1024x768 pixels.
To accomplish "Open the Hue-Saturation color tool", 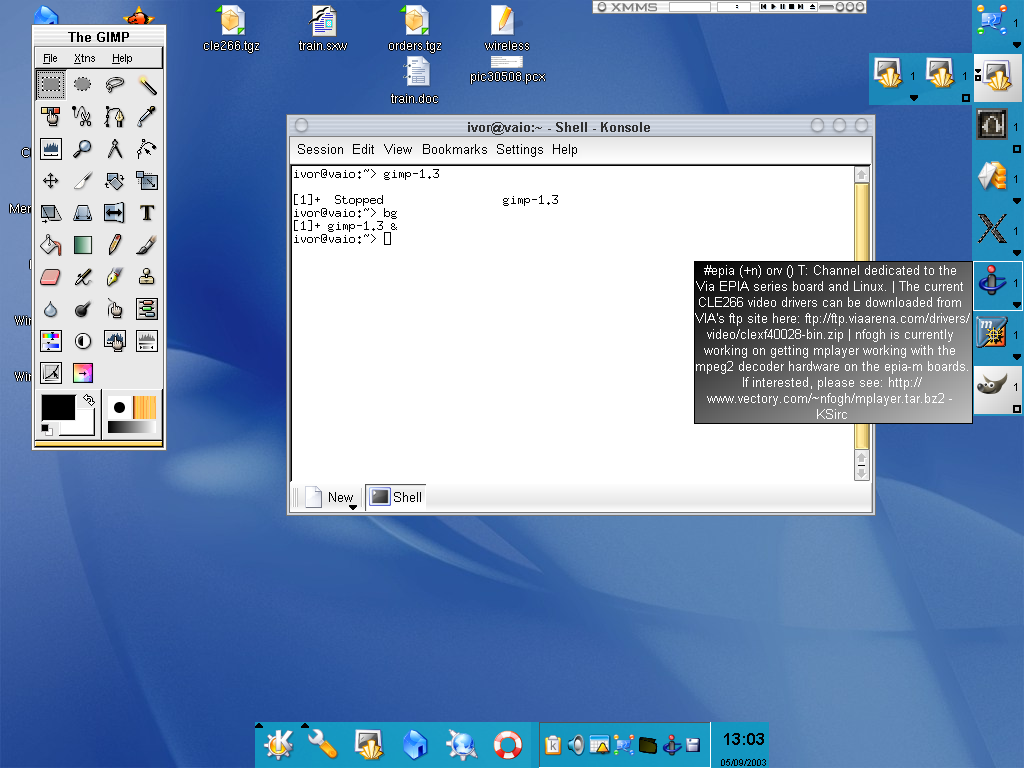I will (x=50, y=340).
